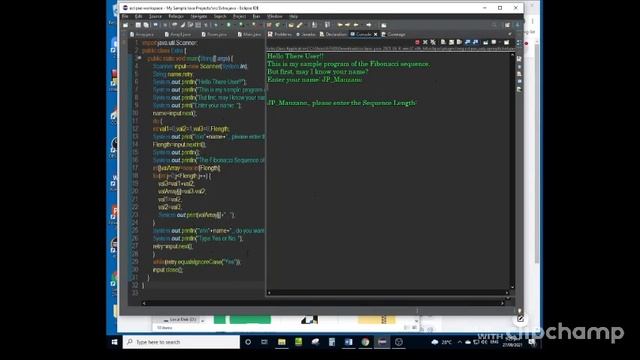Image resolution: width=640 pixels, height=360 pixels.
Task: Collapse the main method fold marker on line 3
Action: (x=139, y=58)
